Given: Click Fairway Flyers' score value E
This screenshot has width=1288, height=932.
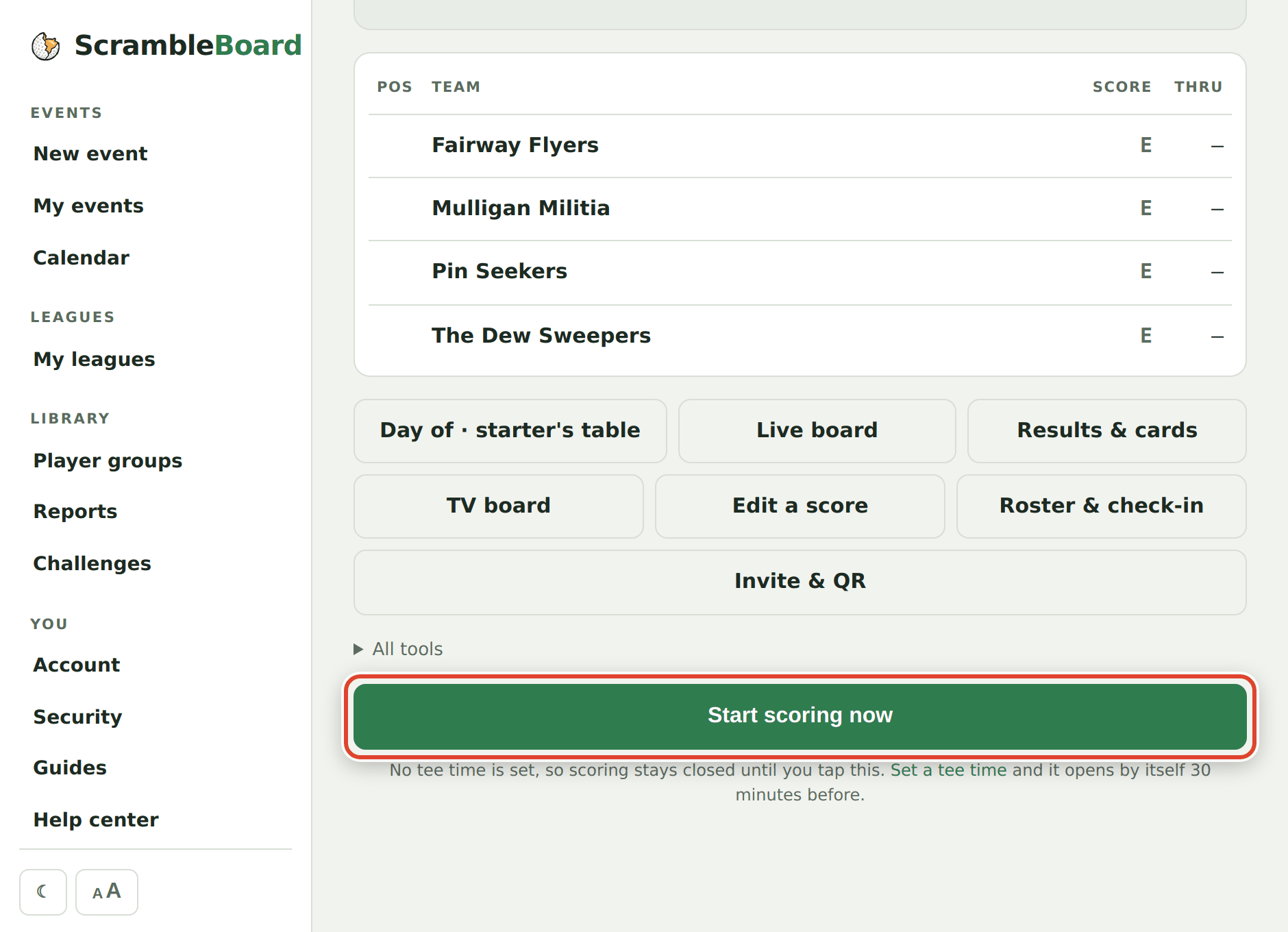Looking at the screenshot, I should pyautogui.click(x=1145, y=145).
